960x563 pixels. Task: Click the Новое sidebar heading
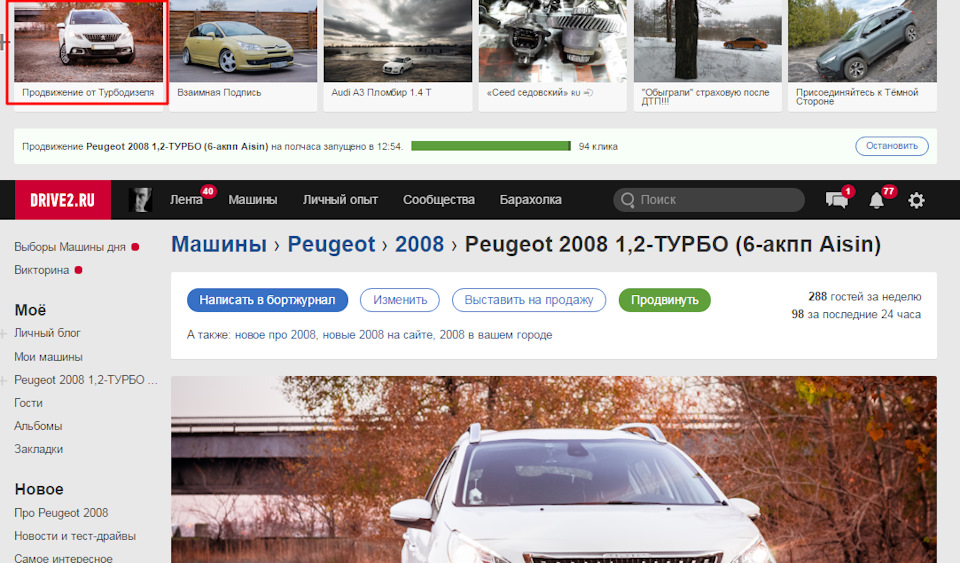(x=39, y=489)
